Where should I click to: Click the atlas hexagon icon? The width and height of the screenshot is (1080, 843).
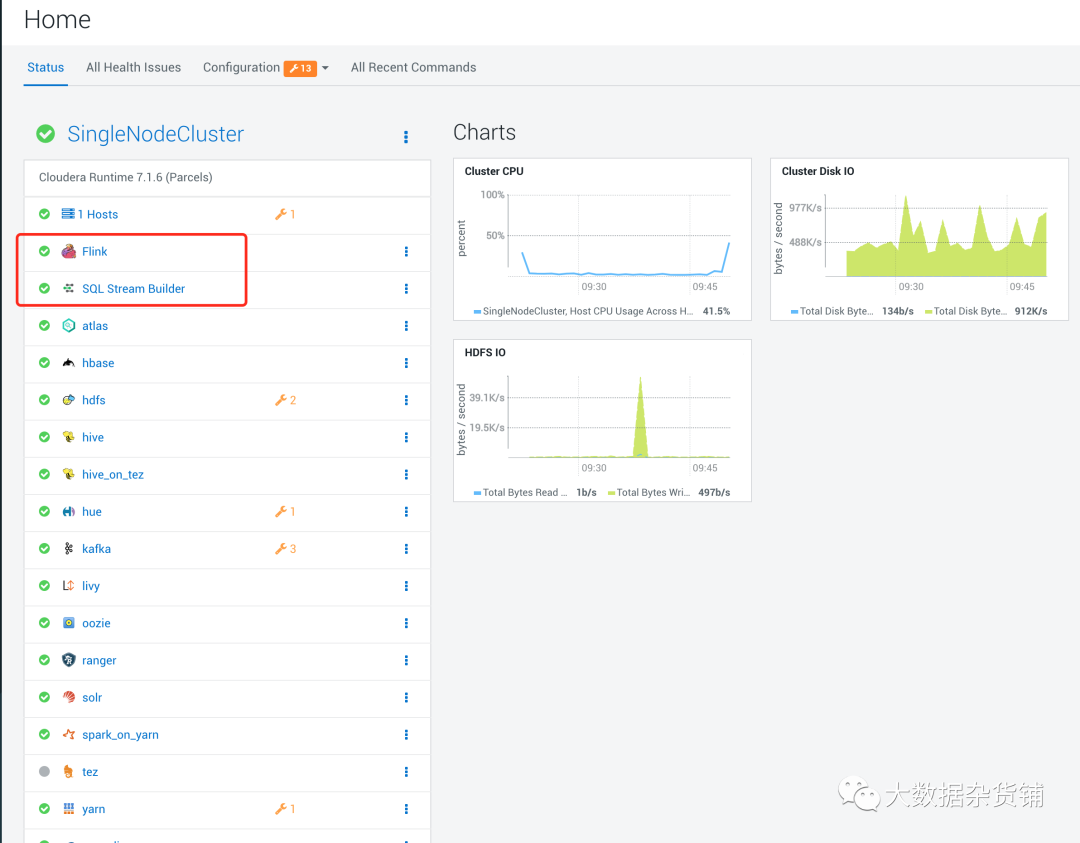[x=69, y=326]
